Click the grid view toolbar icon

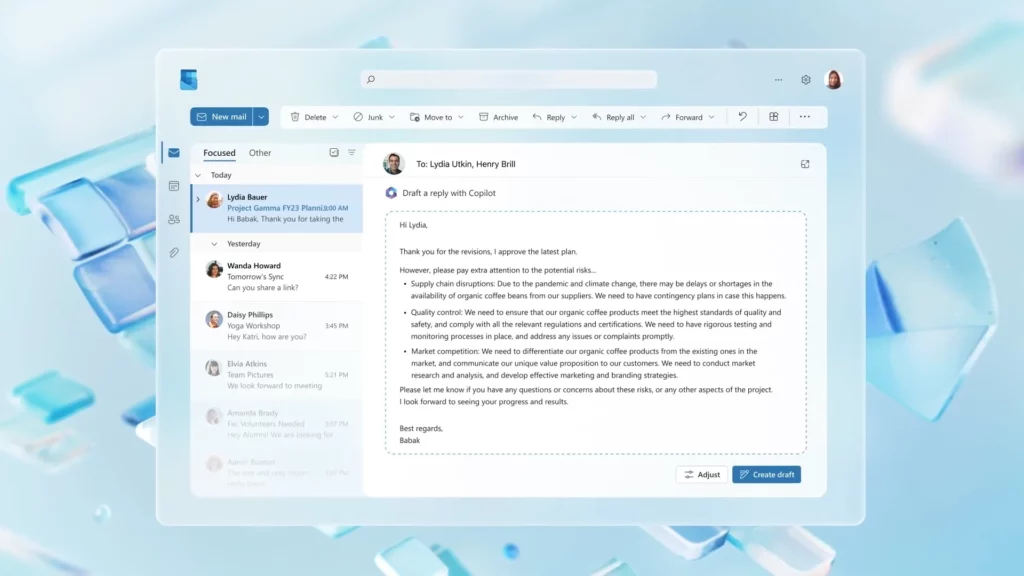pyautogui.click(x=773, y=117)
